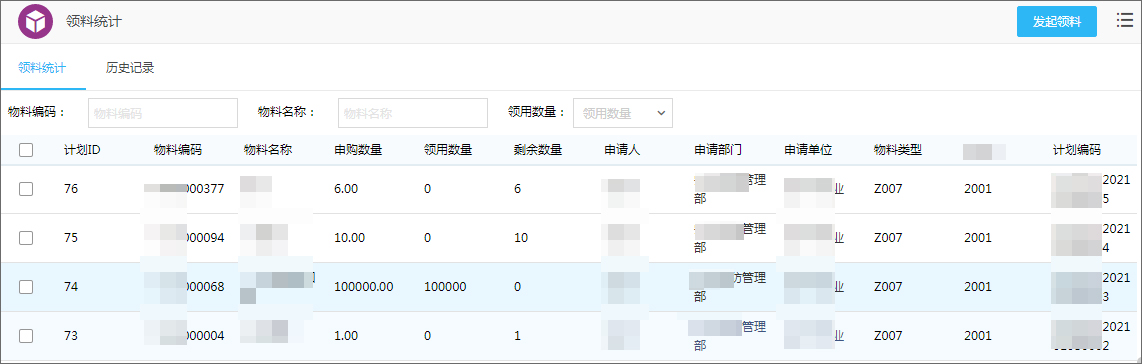This screenshot has height=364, width=1142.
Task: Open the list menu icon beside 发起领料
Action: (x=1125, y=20)
